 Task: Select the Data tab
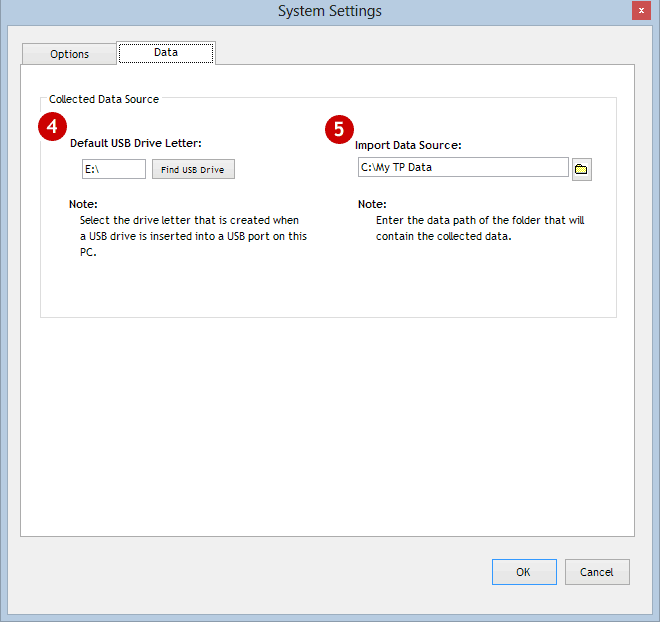tap(165, 53)
